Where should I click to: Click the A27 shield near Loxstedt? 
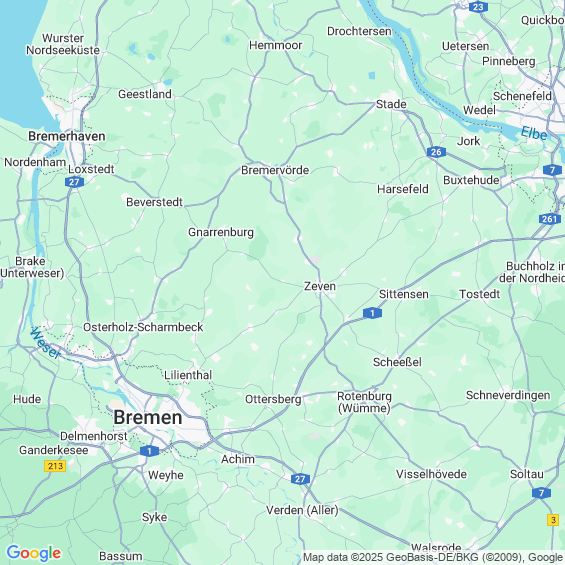pos(75,182)
